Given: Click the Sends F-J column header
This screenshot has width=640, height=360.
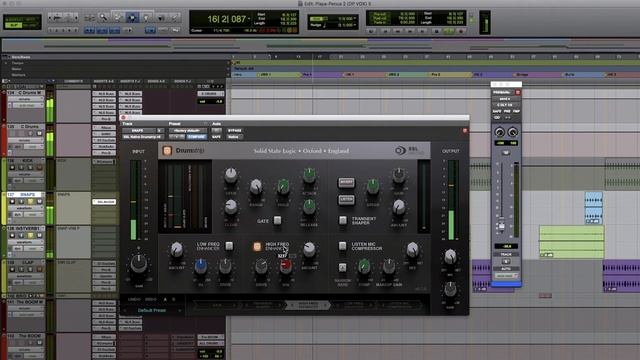Looking at the screenshot, I should [x=182, y=81].
